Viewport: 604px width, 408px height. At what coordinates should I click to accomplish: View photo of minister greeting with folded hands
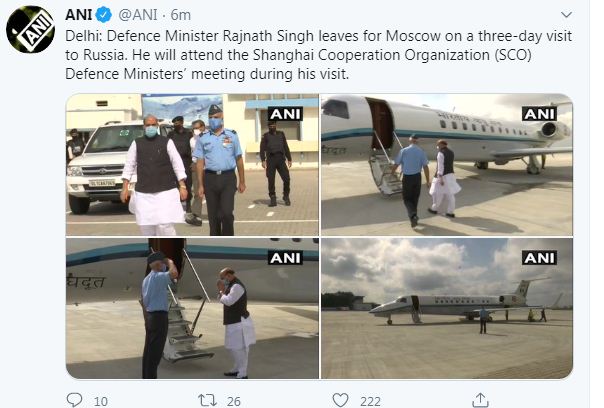click(x=192, y=308)
